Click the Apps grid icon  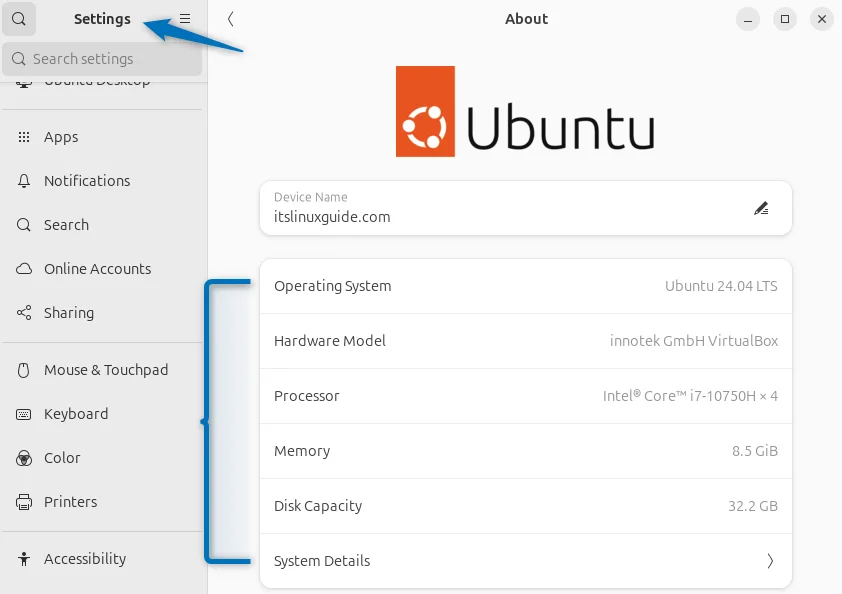coord(24,137)
